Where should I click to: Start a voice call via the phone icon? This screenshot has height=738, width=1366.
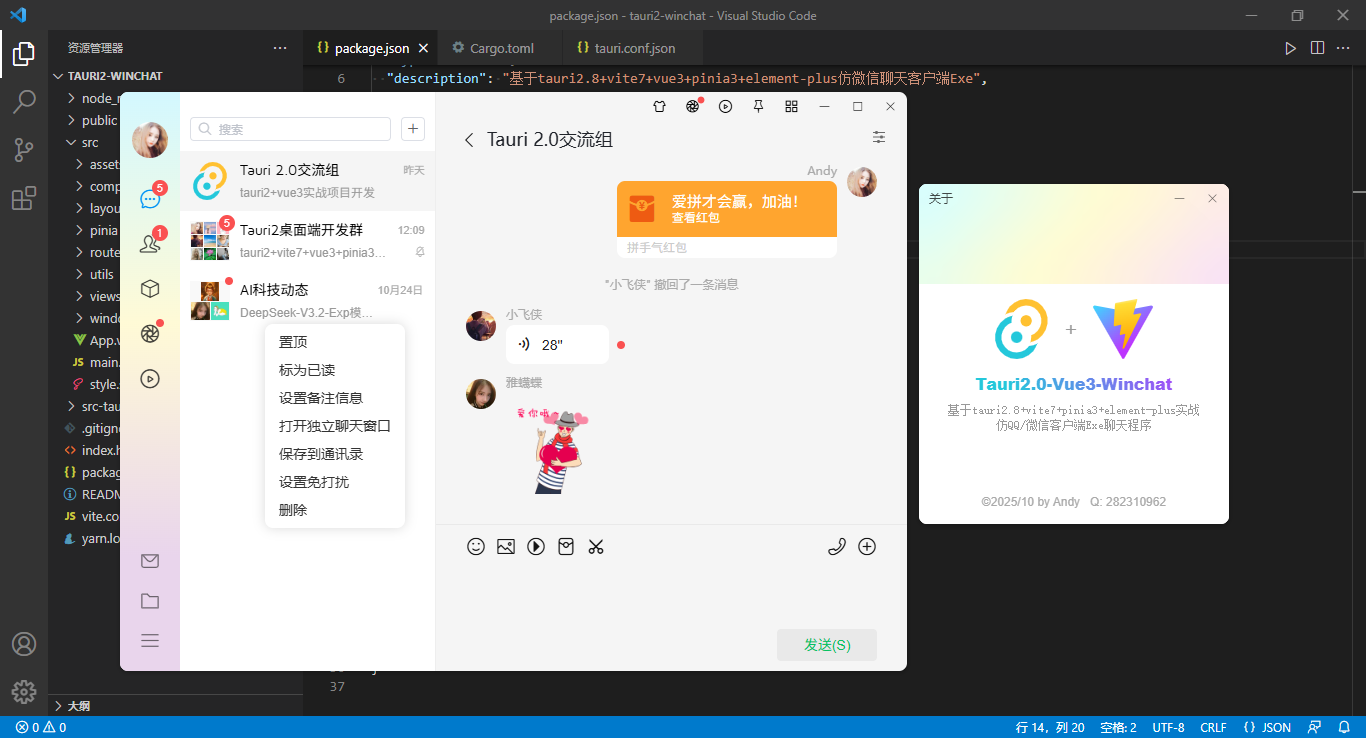(x=837, y=546)
